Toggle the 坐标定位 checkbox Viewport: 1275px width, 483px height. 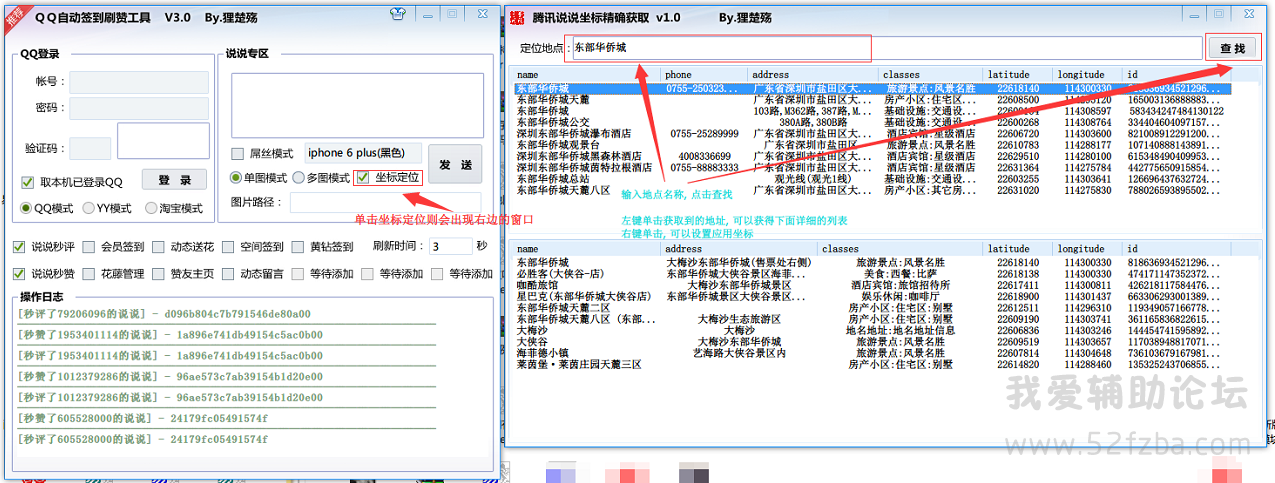tap(364, 178)
